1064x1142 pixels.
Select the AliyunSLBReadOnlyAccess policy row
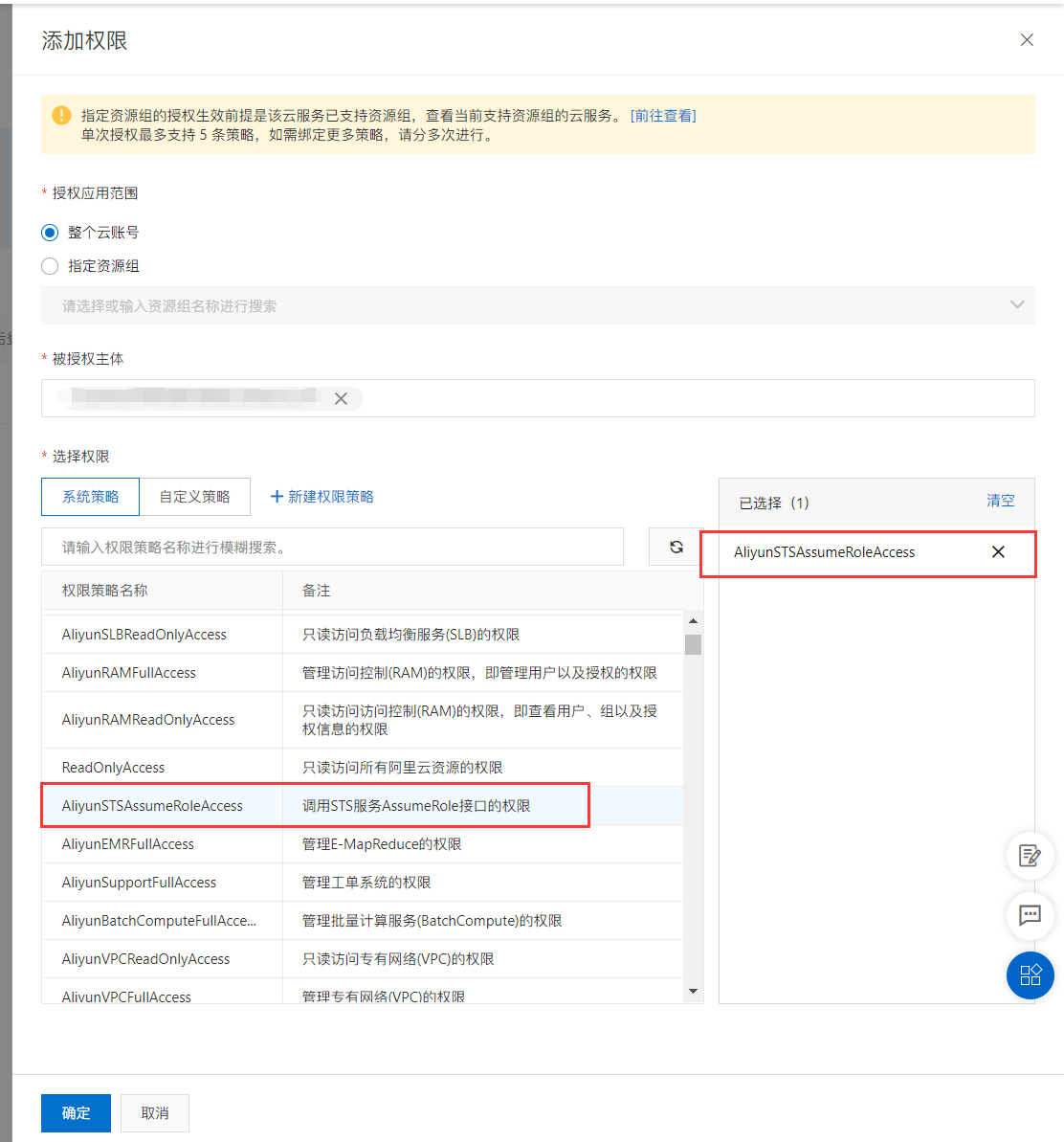pos(363,635)
